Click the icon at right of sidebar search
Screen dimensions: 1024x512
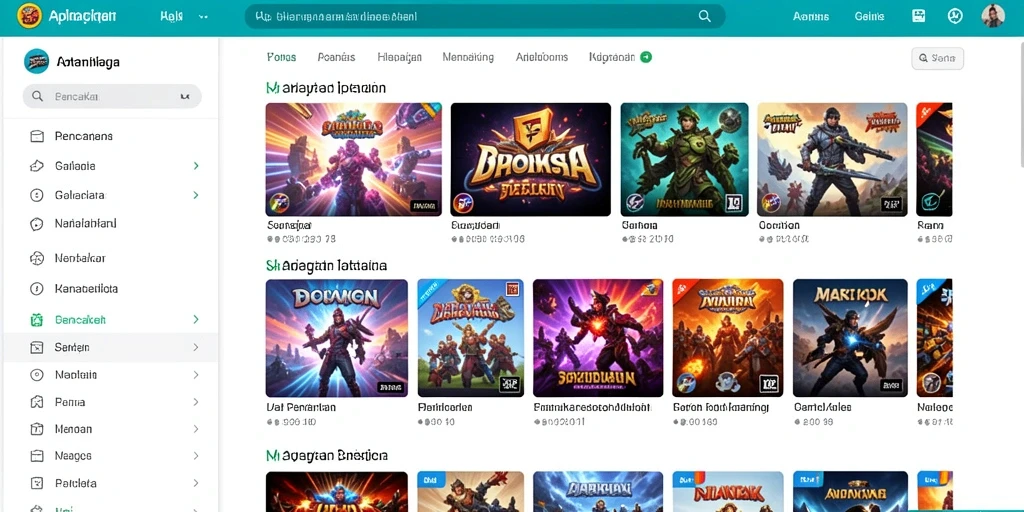(x=185, y=97)
